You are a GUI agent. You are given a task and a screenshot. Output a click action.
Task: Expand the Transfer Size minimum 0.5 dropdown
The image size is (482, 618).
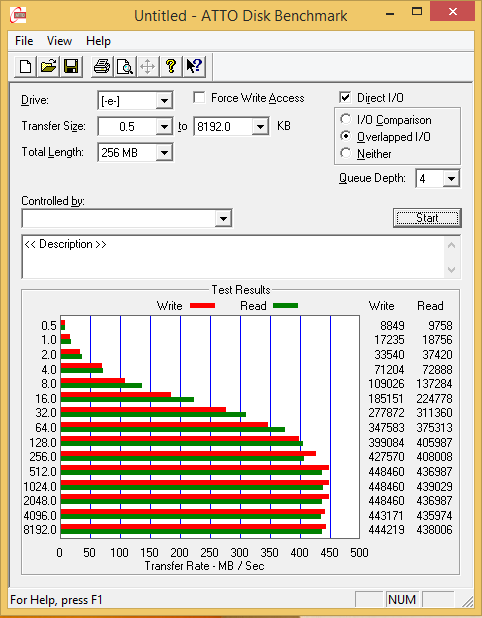164,127
